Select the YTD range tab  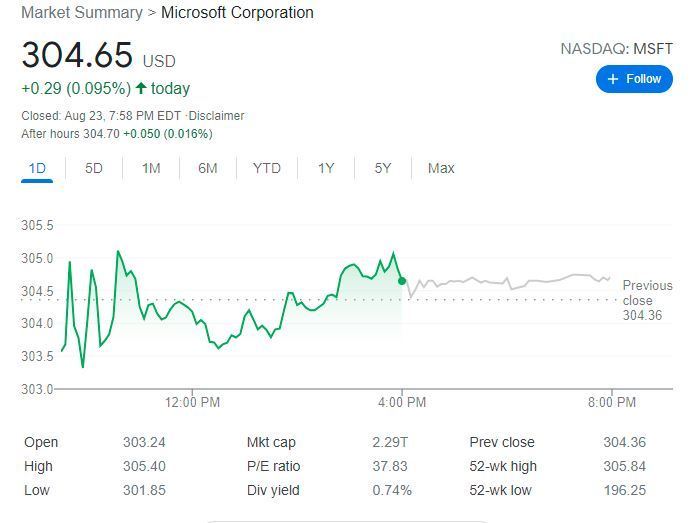click(266, 168)
